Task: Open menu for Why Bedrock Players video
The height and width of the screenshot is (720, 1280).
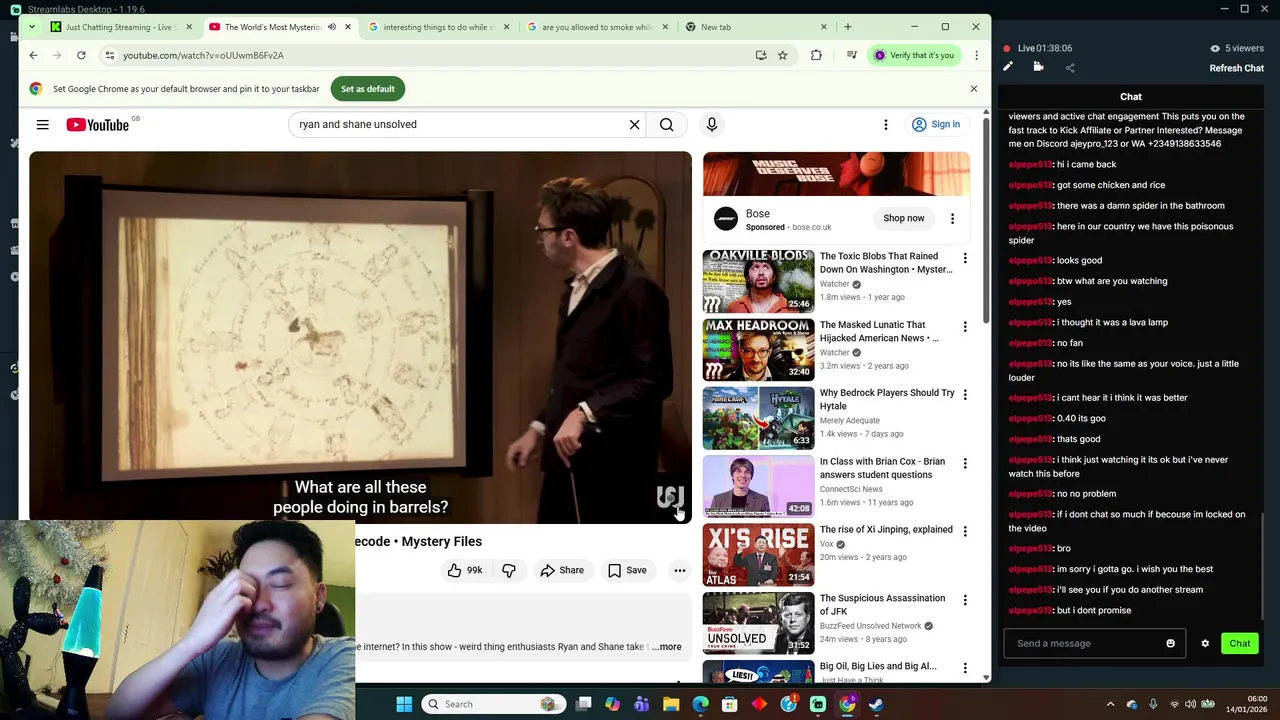Action: [x=965, y=395]
